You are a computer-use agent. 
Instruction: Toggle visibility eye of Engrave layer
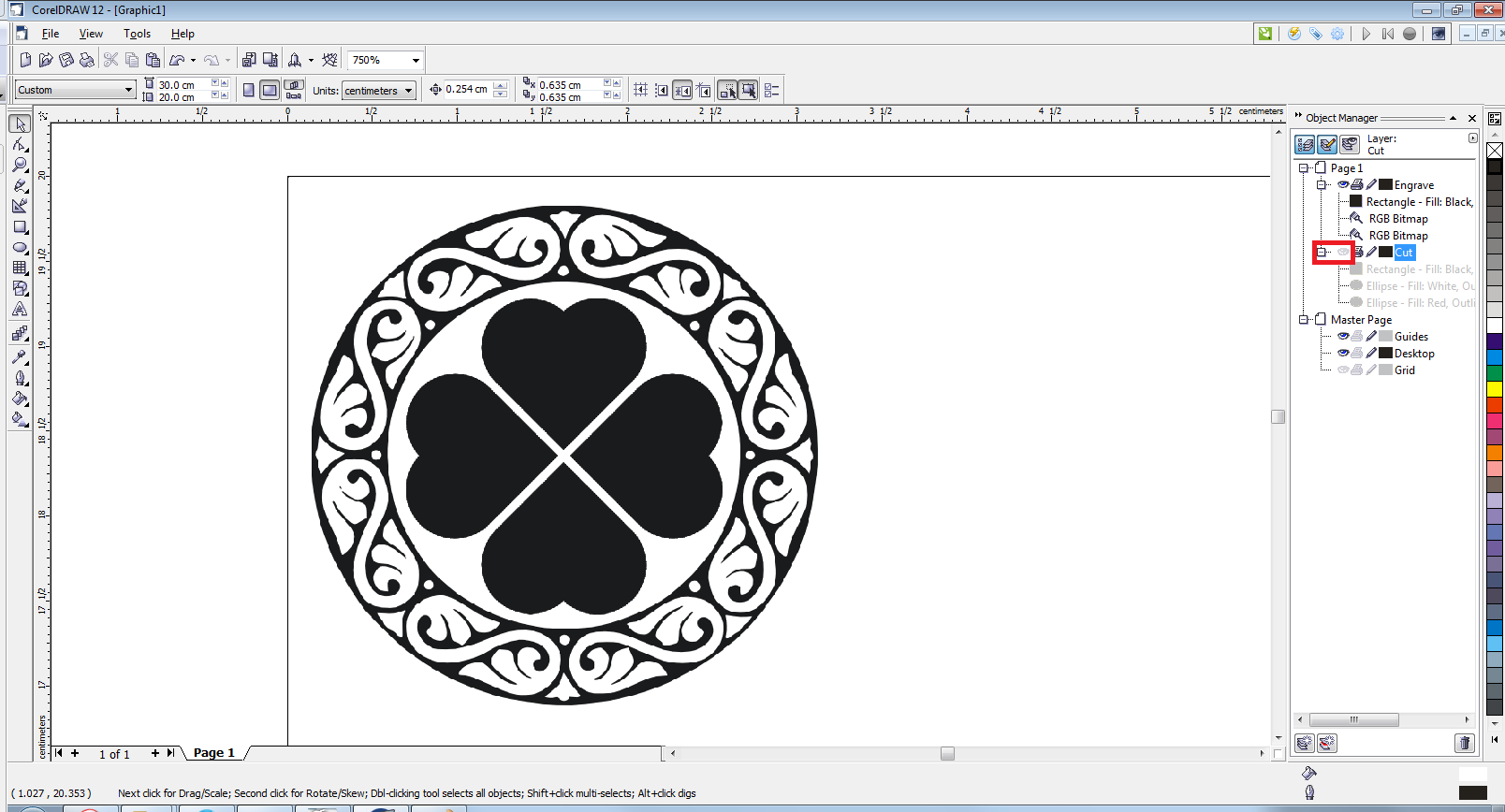click(x=1343, y=185)
